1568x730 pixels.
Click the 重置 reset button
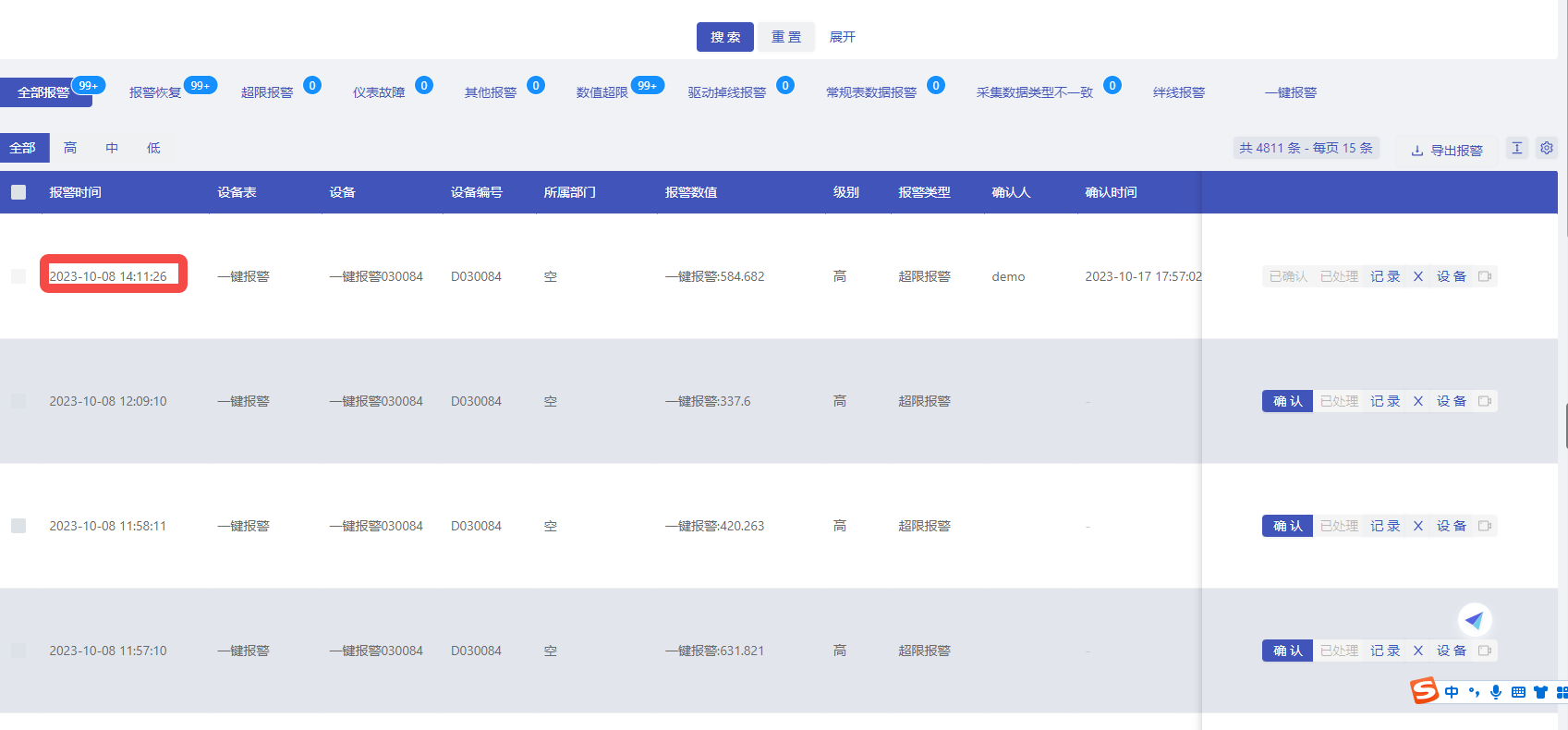click(786, 37)
